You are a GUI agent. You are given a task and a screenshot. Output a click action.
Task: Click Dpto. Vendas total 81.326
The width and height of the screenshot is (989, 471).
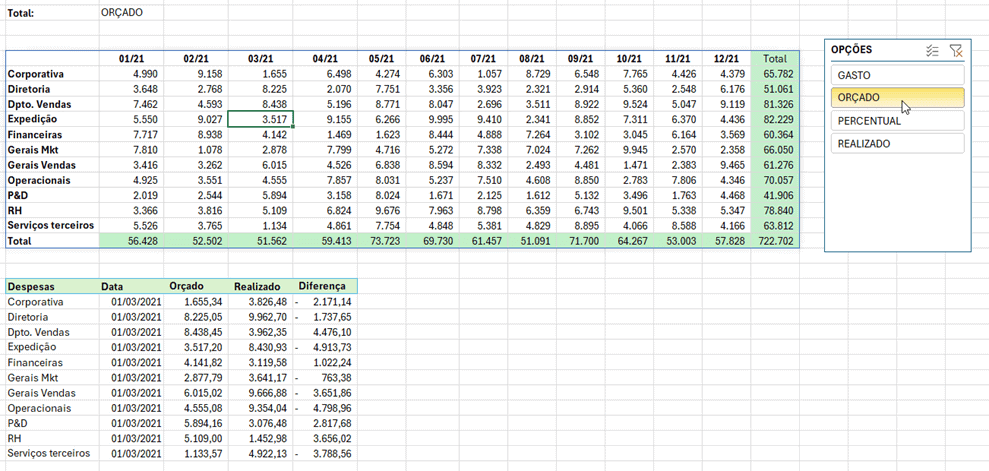coord(775,104)
